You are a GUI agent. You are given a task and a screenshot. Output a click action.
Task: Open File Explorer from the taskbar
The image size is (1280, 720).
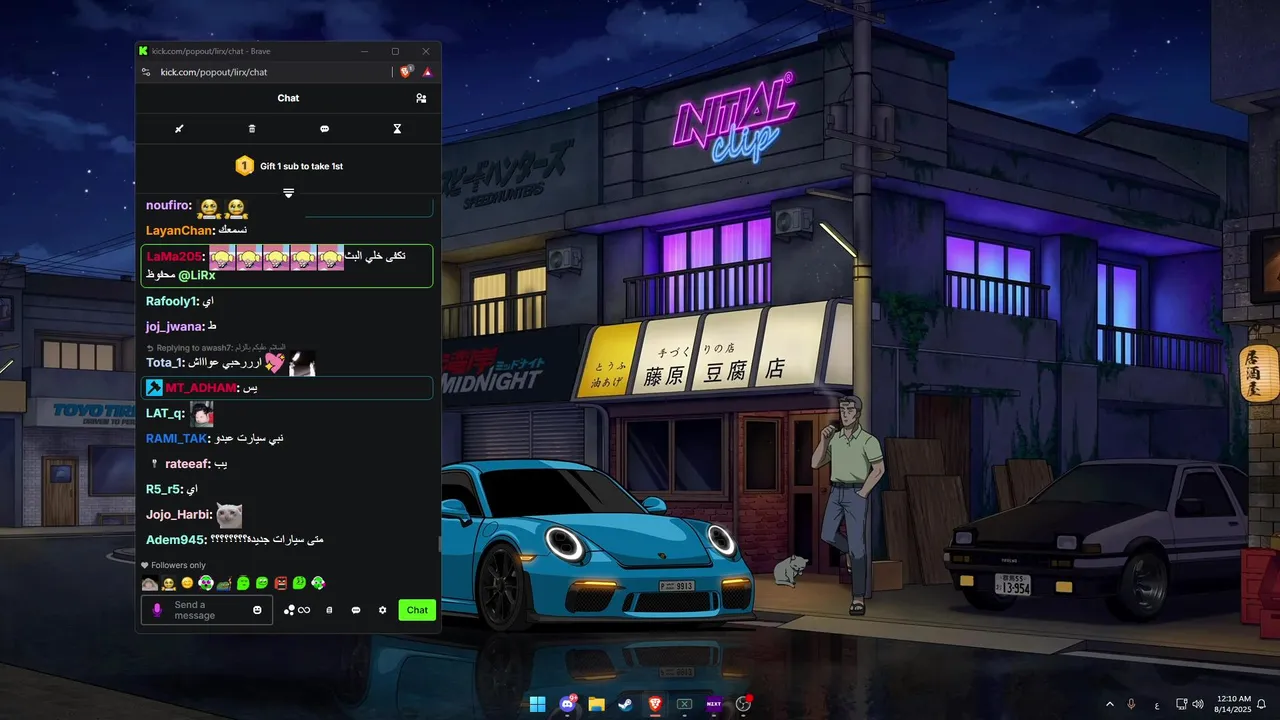tap(596, 704)
